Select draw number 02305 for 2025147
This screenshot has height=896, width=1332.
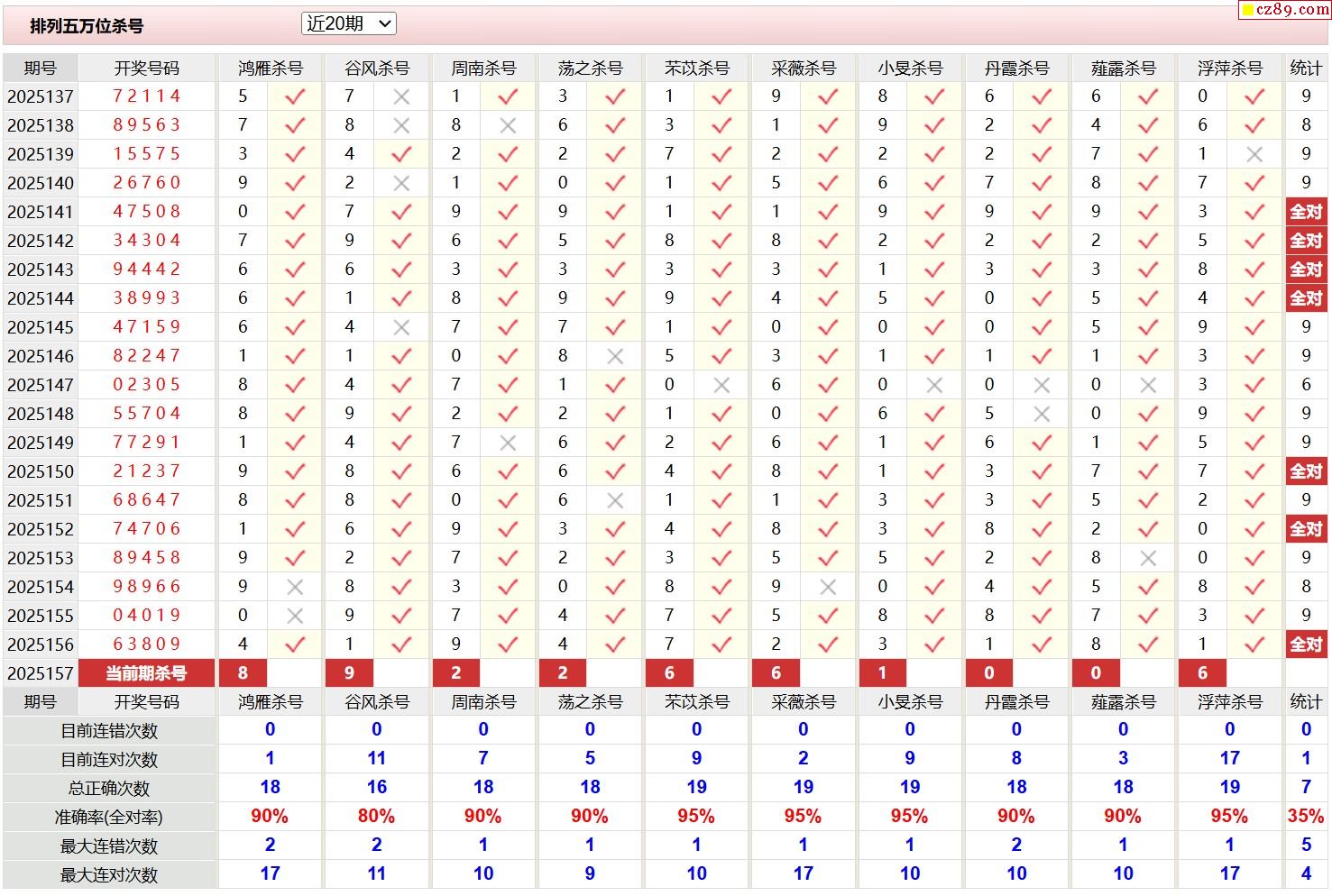point(147,385)
